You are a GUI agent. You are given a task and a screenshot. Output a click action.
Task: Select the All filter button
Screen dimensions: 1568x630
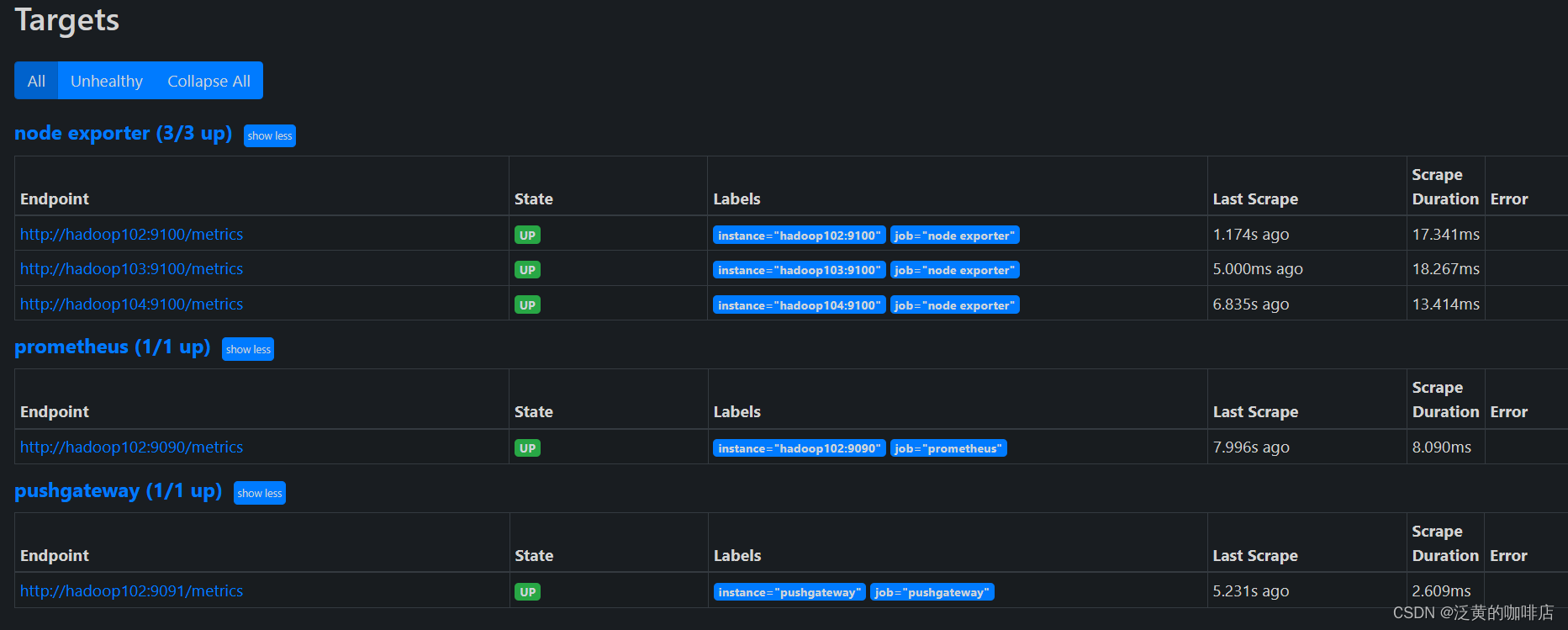[x=36, y=81]
